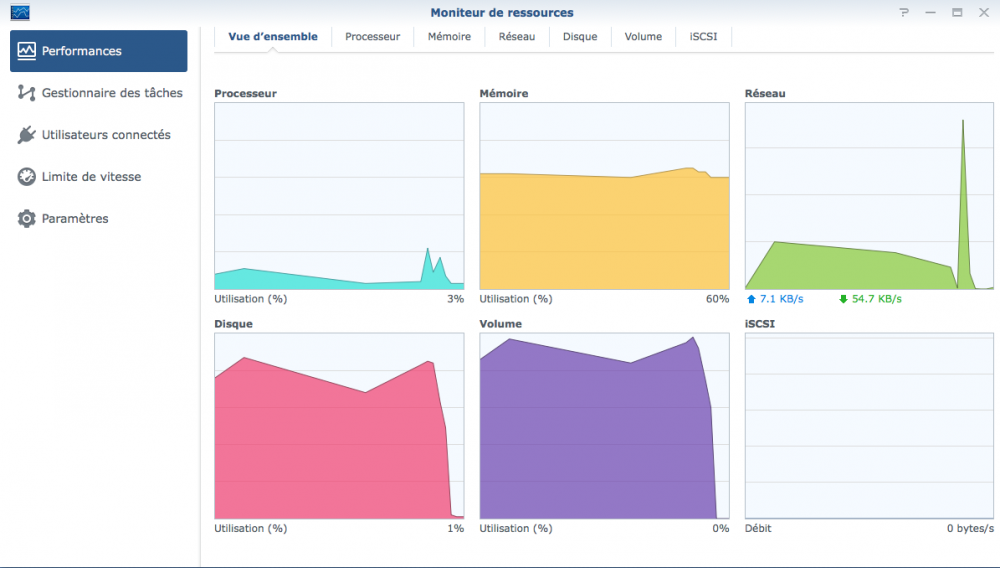Click the Mémoire graph heading

click(x=504, y=93)
